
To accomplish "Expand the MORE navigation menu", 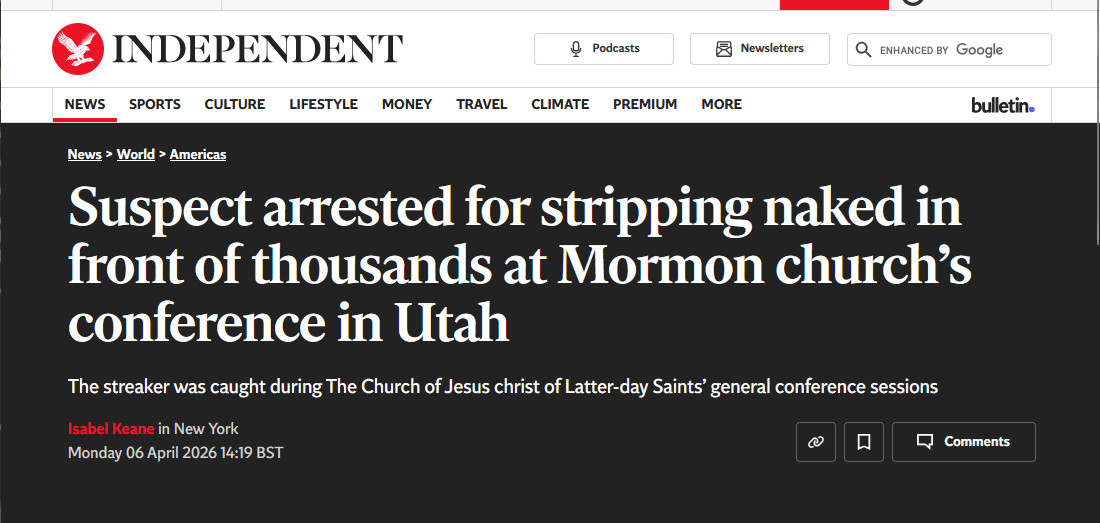I will click(721, 104).
